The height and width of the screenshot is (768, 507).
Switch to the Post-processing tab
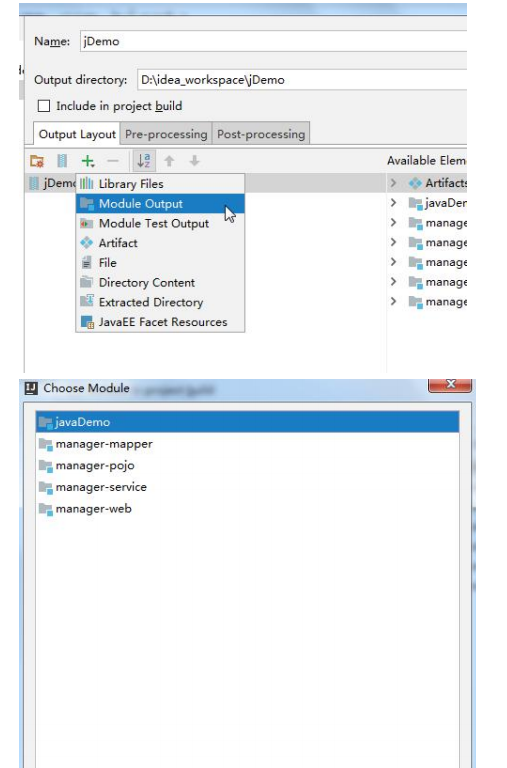261,134
